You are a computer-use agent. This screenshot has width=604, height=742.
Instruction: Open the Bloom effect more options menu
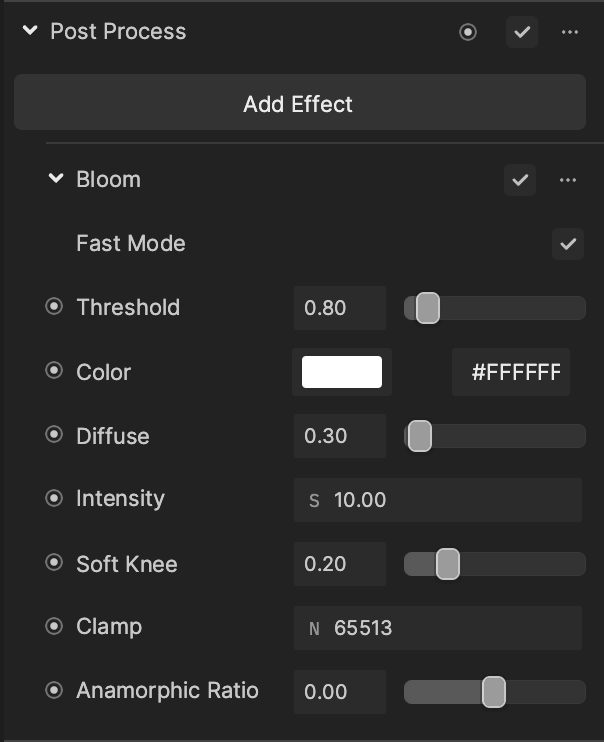pyautogui.click(x=568, y=180)
